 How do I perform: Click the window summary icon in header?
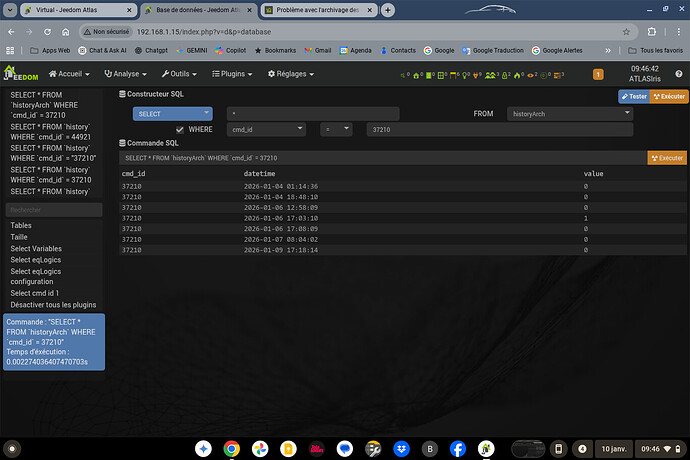pos(440,76)
